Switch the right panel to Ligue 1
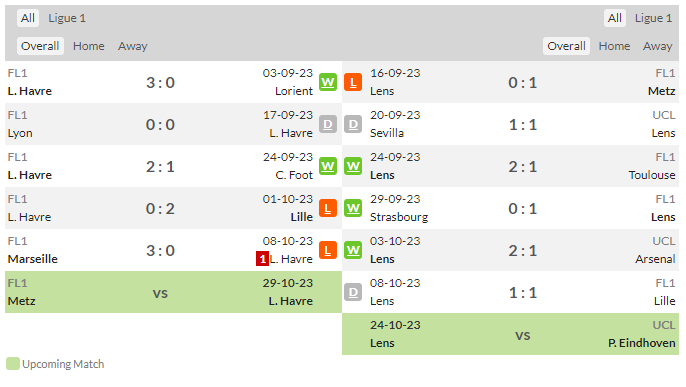The image size is (686, 387). point(653,18)
